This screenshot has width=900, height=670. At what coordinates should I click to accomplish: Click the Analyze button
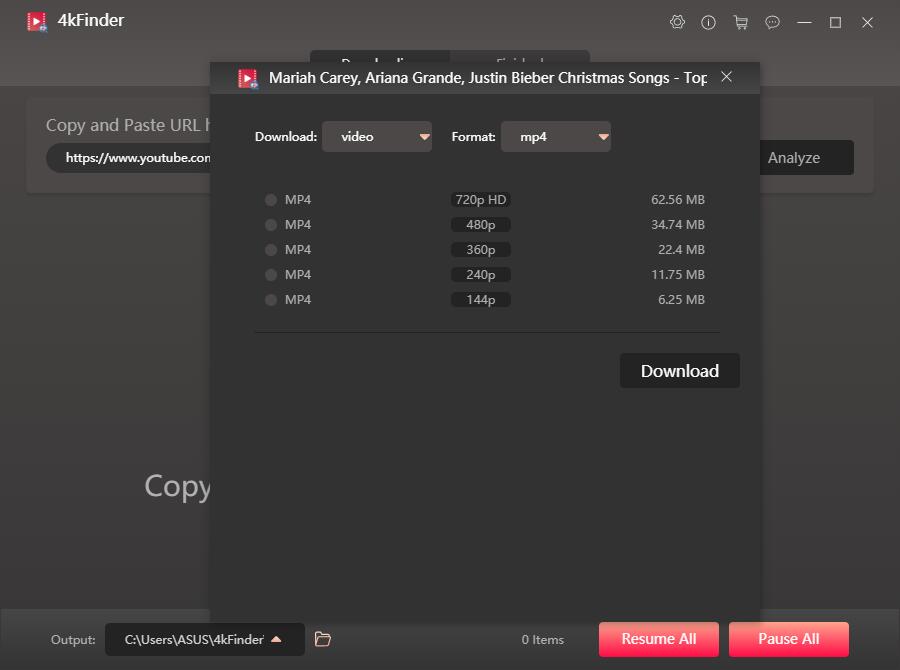tap(806, 157)
